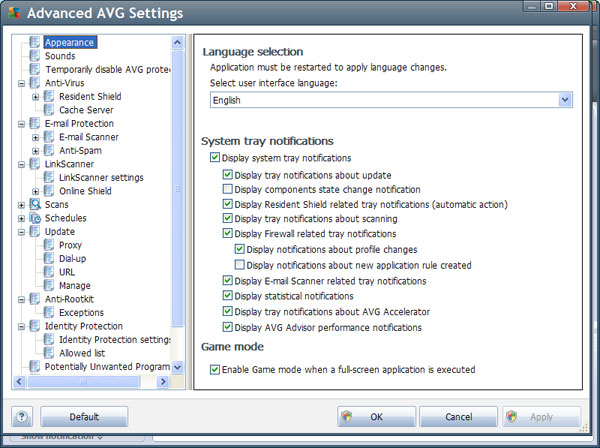Click the Schedules clock icon
Image resolution: width=600 pixels, height=448 pixels.
(x=35, y=218)
